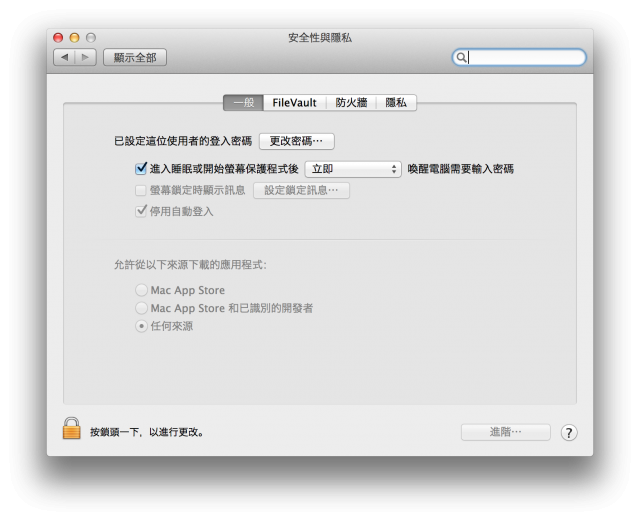Screen dimensions: 640x521
Task: Click the 顯示全部 button
Action: [135, 57]
